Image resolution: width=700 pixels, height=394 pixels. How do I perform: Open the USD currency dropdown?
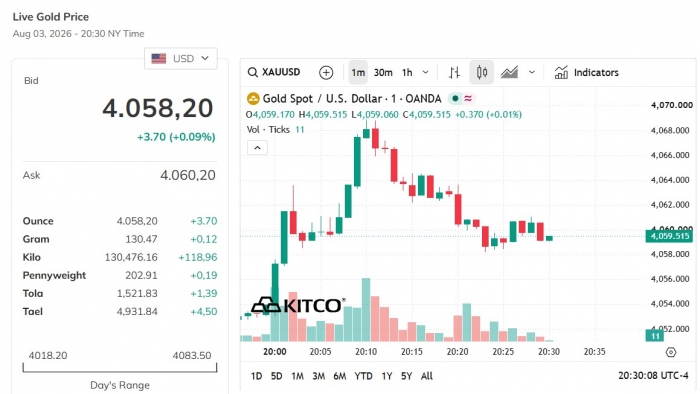coord(181,58)
